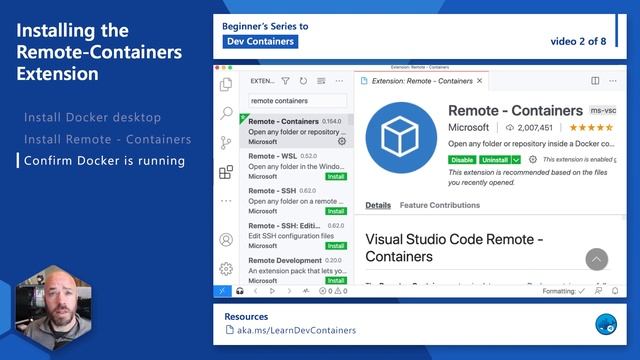Click the play icon in the status bar
Screen dimensions: 640x360
coord(272,291)
